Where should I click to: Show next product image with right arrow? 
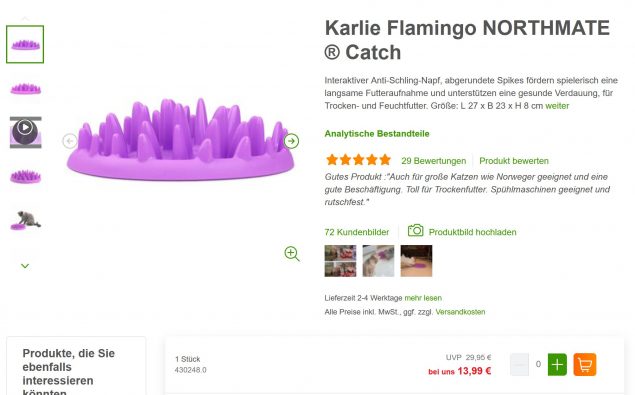(291, 141)
